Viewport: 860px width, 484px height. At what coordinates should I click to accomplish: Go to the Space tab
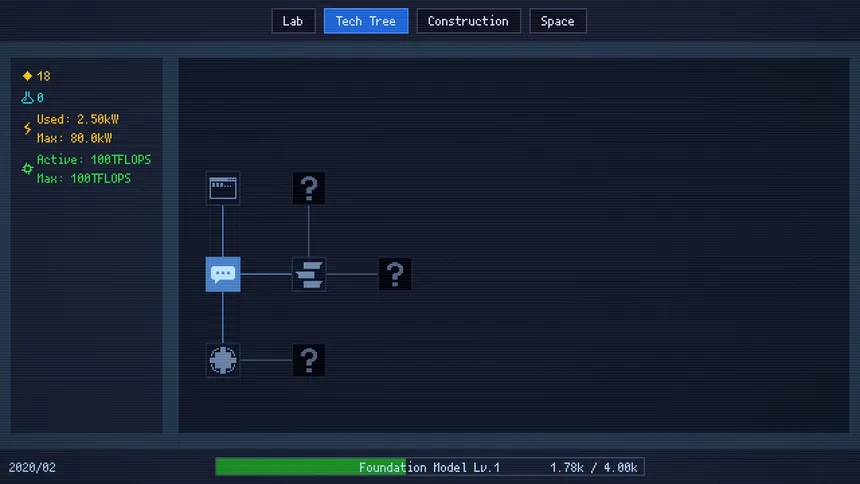pyautogui.click(x=558, y=21)
